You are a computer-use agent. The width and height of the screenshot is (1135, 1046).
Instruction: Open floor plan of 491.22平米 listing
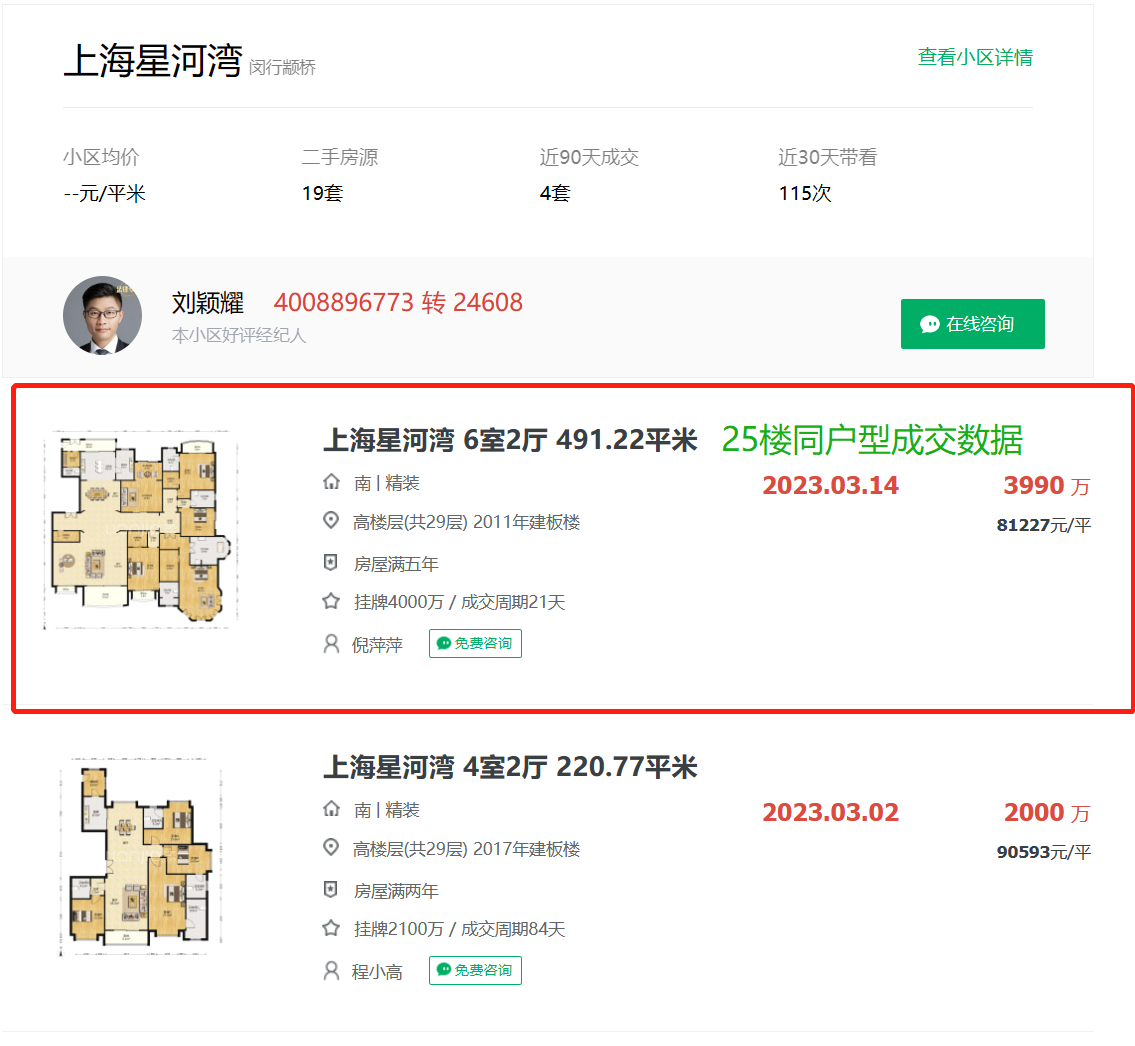140,530
